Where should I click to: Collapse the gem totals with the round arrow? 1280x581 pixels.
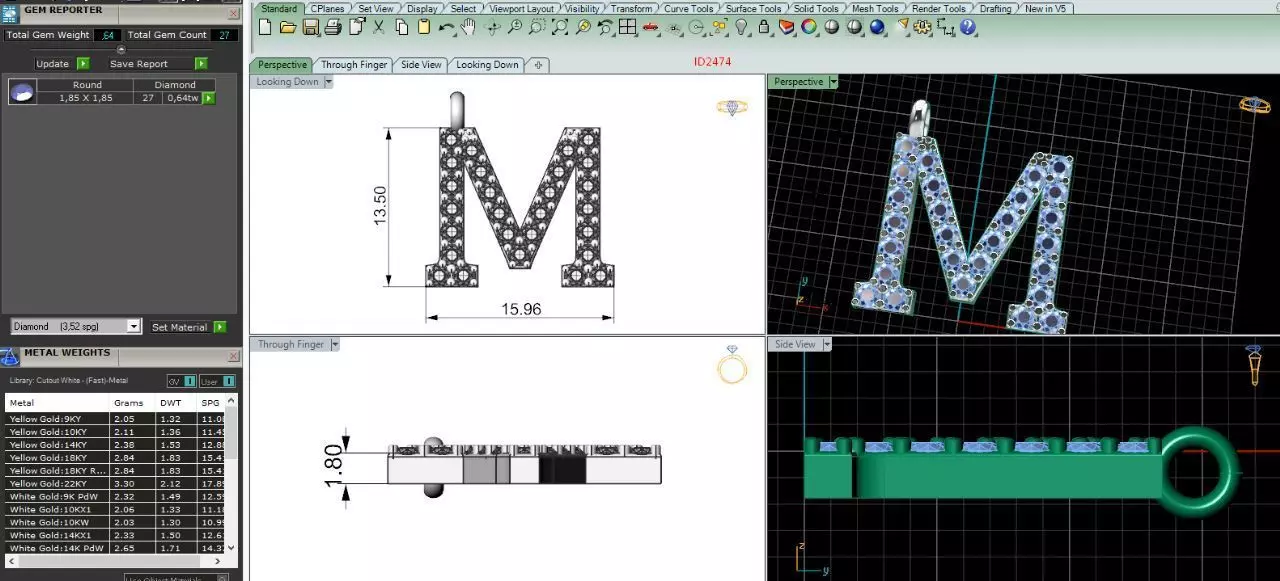pyautogui.click(x=121, y=49)
